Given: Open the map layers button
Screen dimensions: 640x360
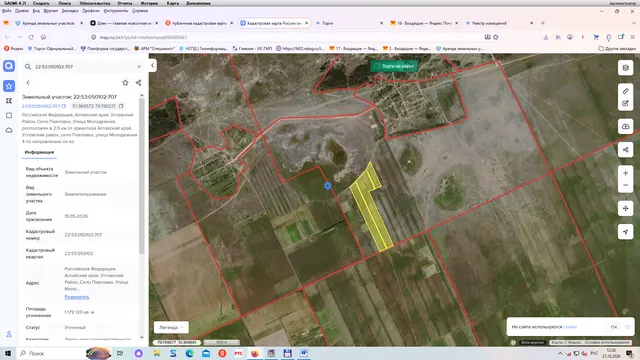Looking at the screenshot, I should point(625,68).
